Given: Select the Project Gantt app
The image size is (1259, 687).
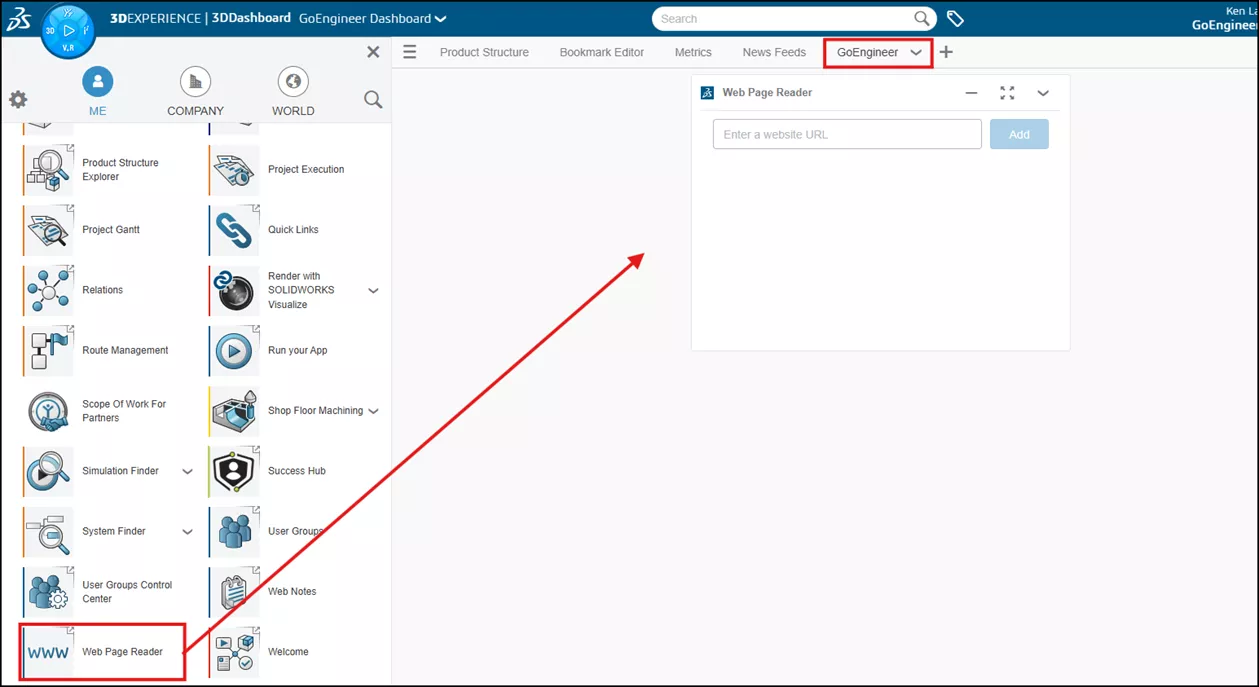Looking at the screenshot, I should [47, 229].
